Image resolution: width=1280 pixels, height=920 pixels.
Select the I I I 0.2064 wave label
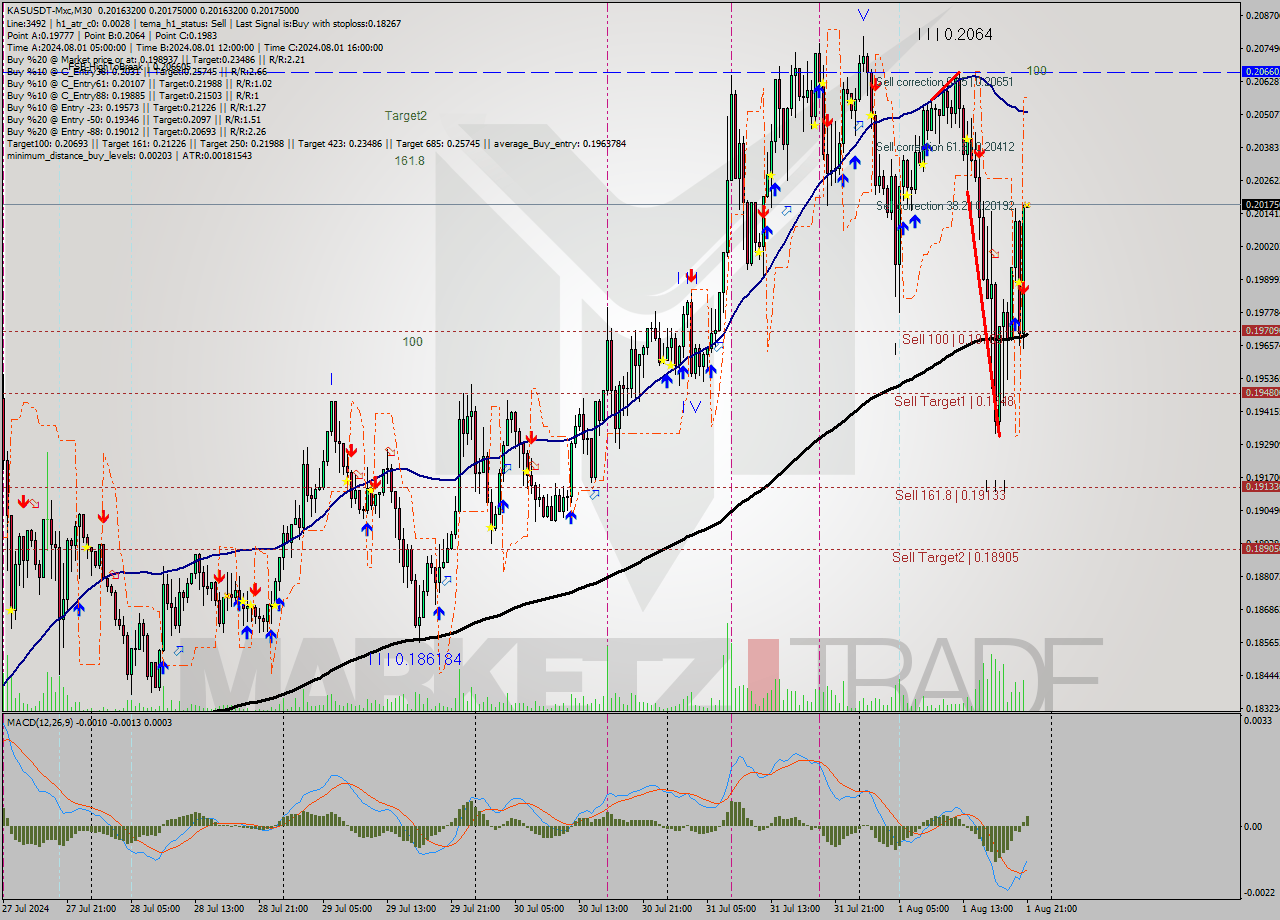pos(955,34)
